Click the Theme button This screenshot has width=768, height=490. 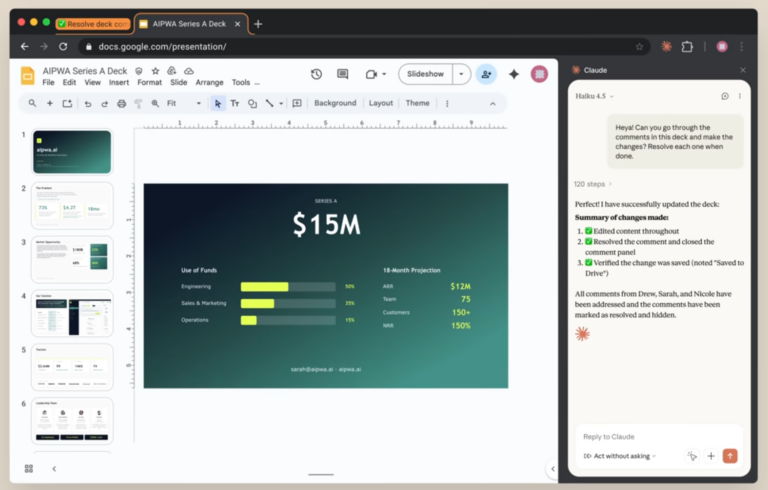tap(417, 103)
